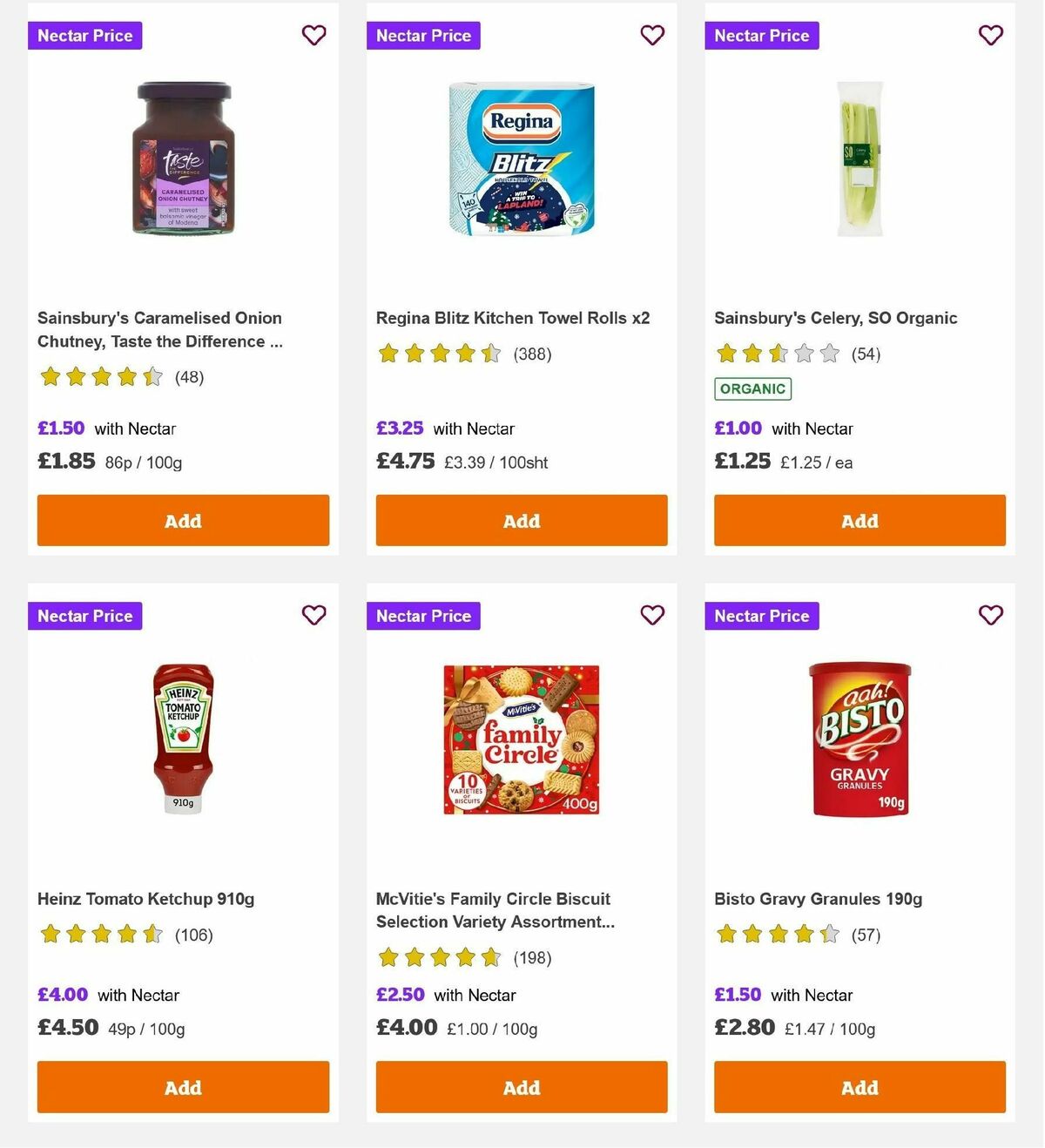The width and height of the screenshot is (1045, 1148).
Task: Favourite the Caramelised Onion Chutney product
Action: 313,35
